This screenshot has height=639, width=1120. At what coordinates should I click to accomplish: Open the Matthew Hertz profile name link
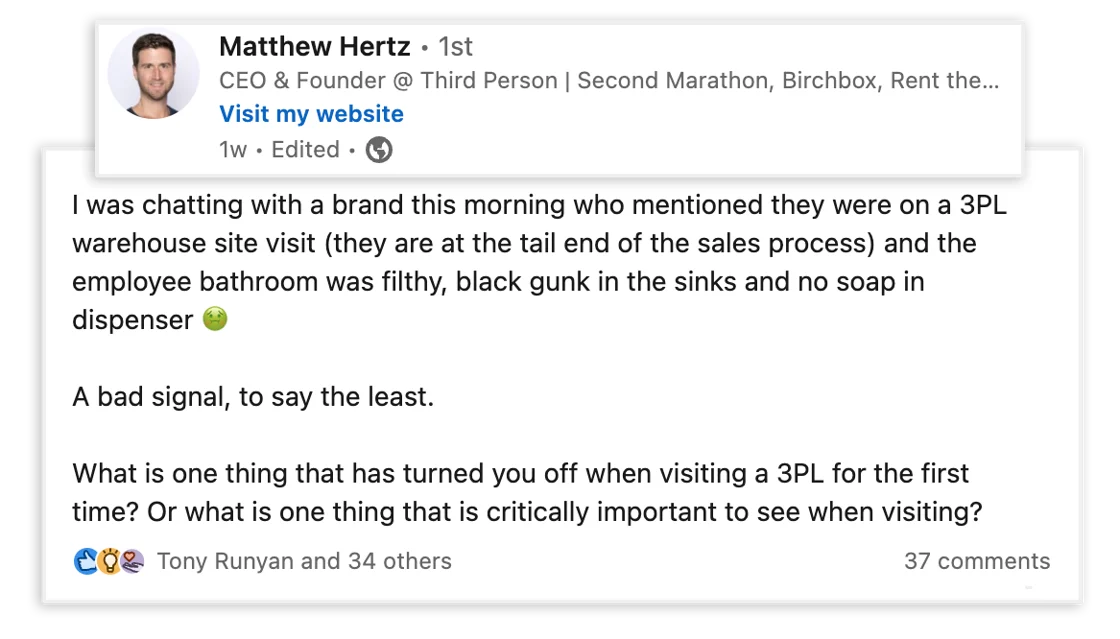click(x=314, y=47)
